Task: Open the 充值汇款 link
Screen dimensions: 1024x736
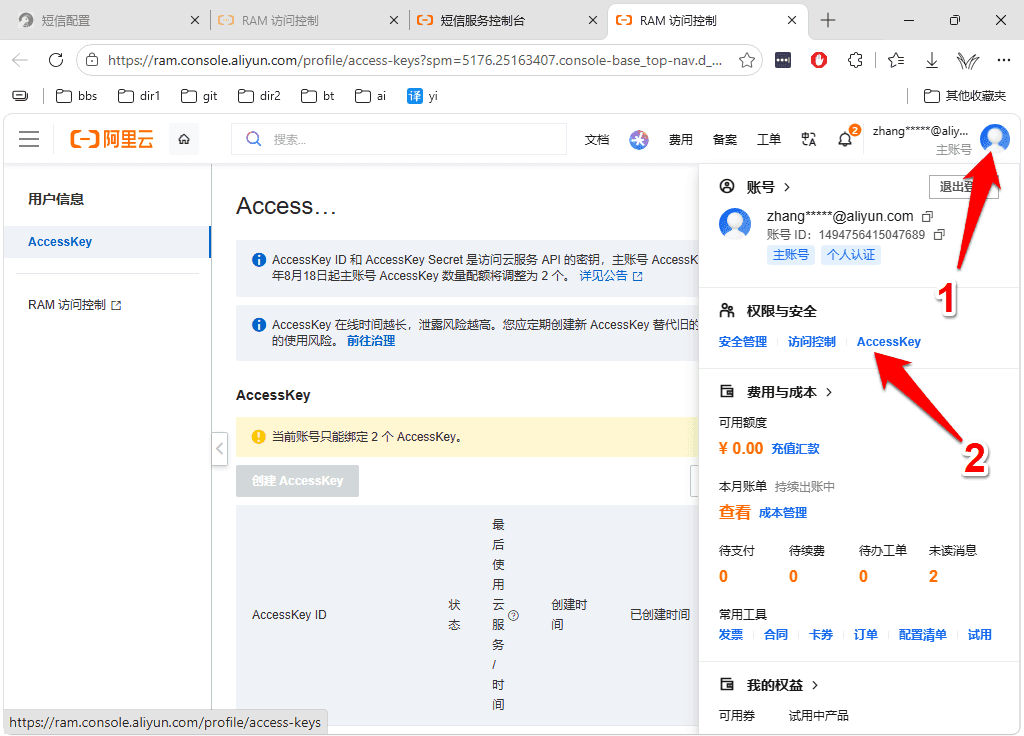Action: tap(795, 449)
